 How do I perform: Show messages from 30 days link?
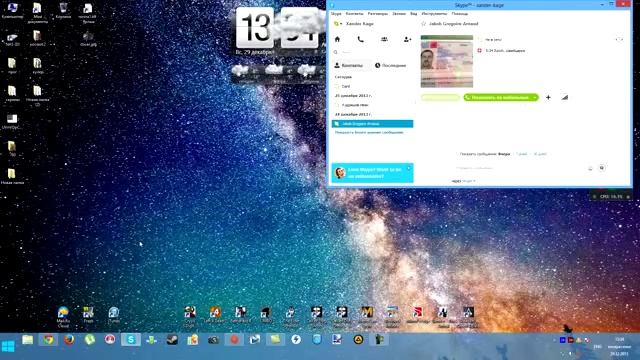click(540, 154)
